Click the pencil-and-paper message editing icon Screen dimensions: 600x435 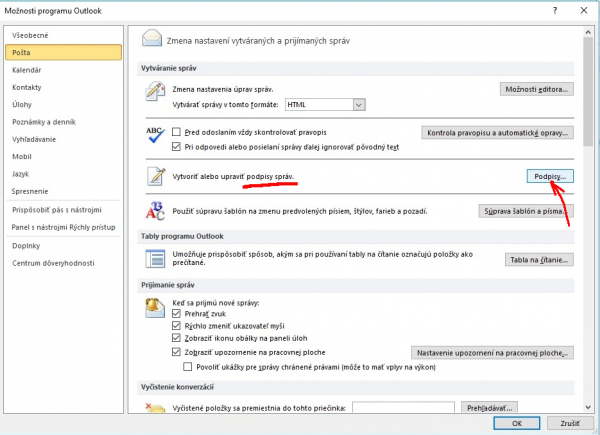[155, 91]
